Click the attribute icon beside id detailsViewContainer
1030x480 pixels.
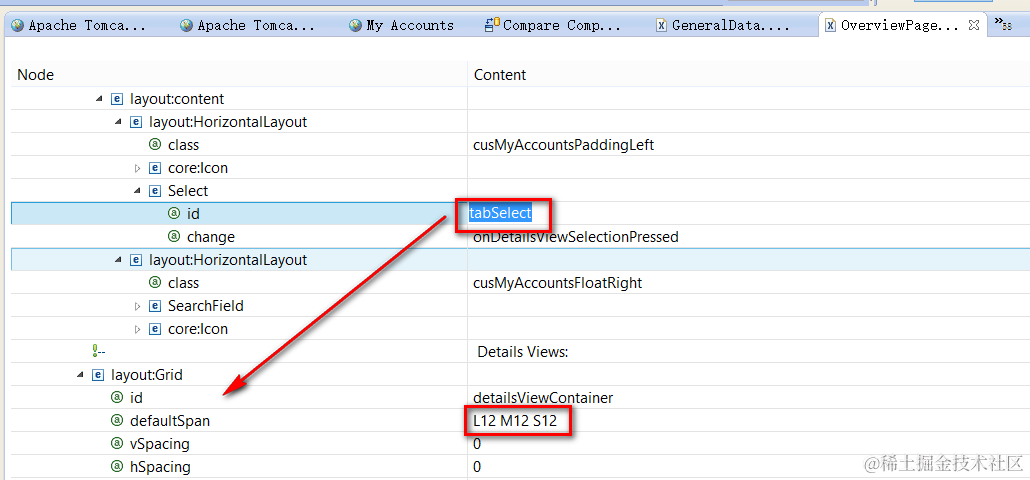click(117, 398)
